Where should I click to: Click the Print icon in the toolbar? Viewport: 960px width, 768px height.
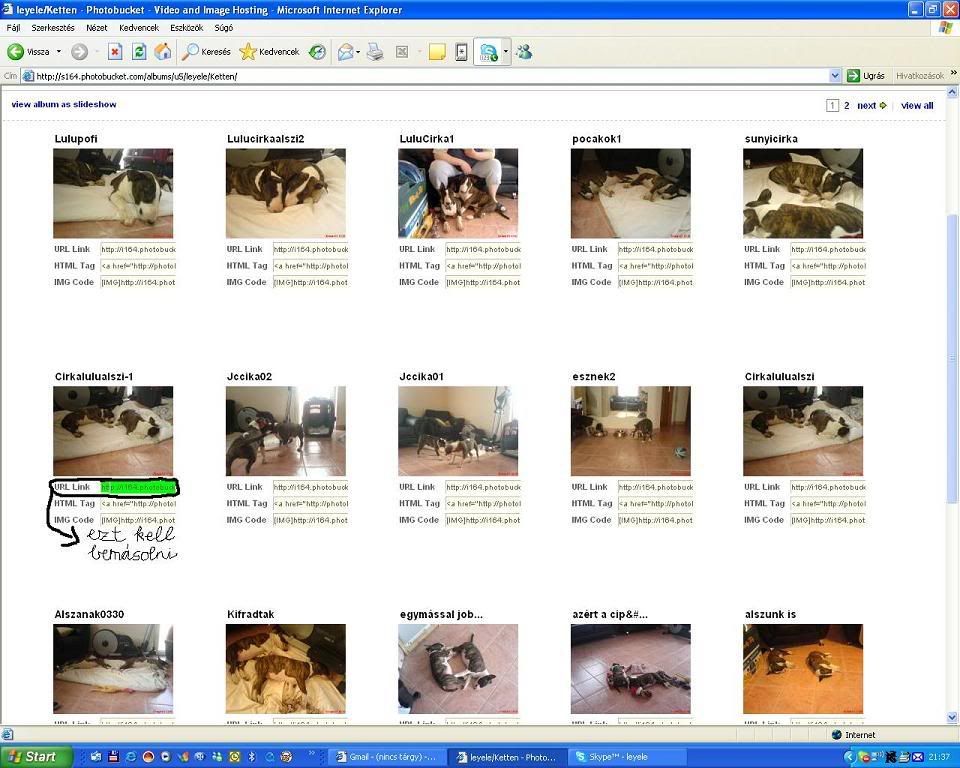(375, 52)
